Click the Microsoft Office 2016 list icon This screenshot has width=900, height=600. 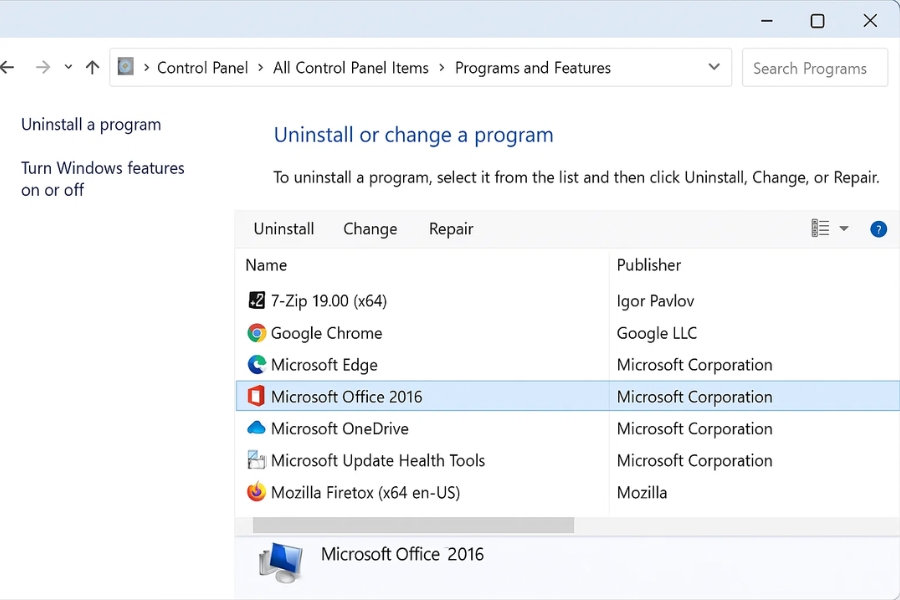coord(256,397)
